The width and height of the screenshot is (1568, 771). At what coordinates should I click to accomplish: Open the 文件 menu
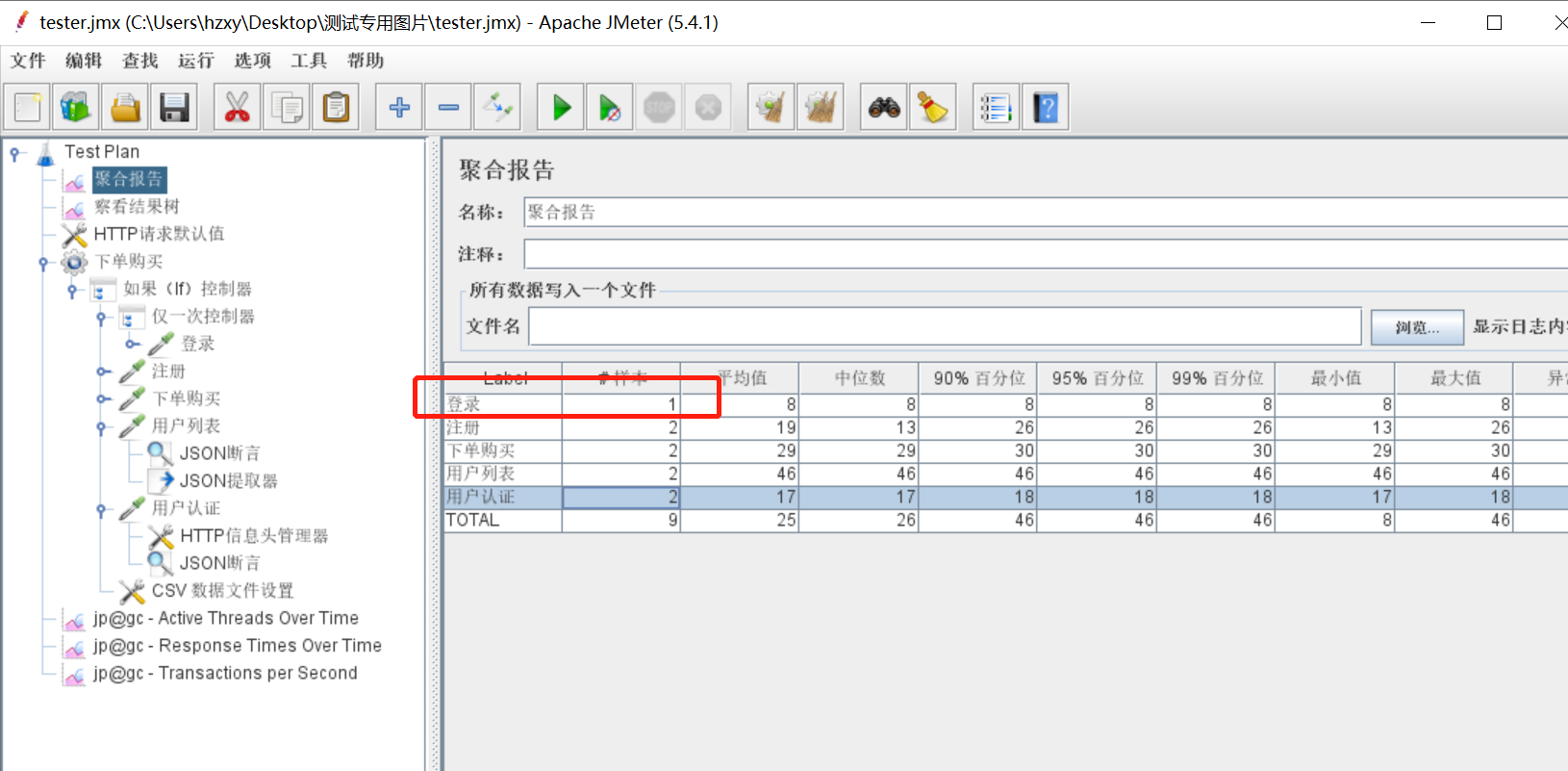(x=28, y=61)
